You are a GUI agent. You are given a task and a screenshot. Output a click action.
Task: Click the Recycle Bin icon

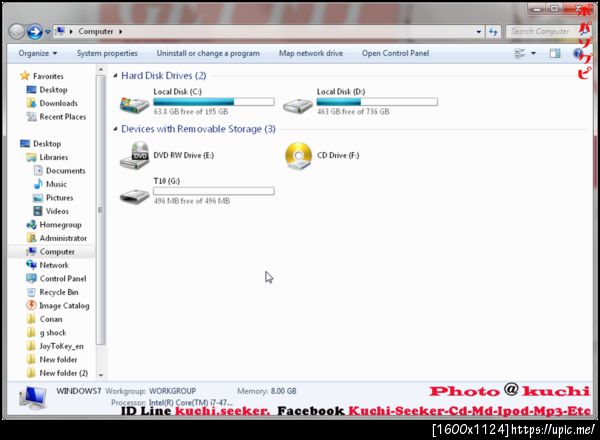point(31,292)
